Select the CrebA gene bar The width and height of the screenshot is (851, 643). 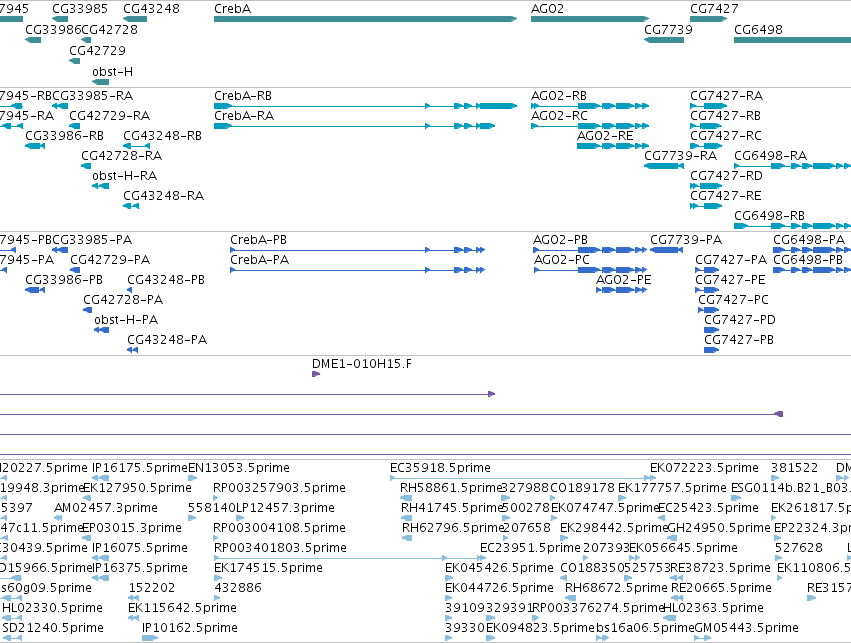click(x=365, y=19)
